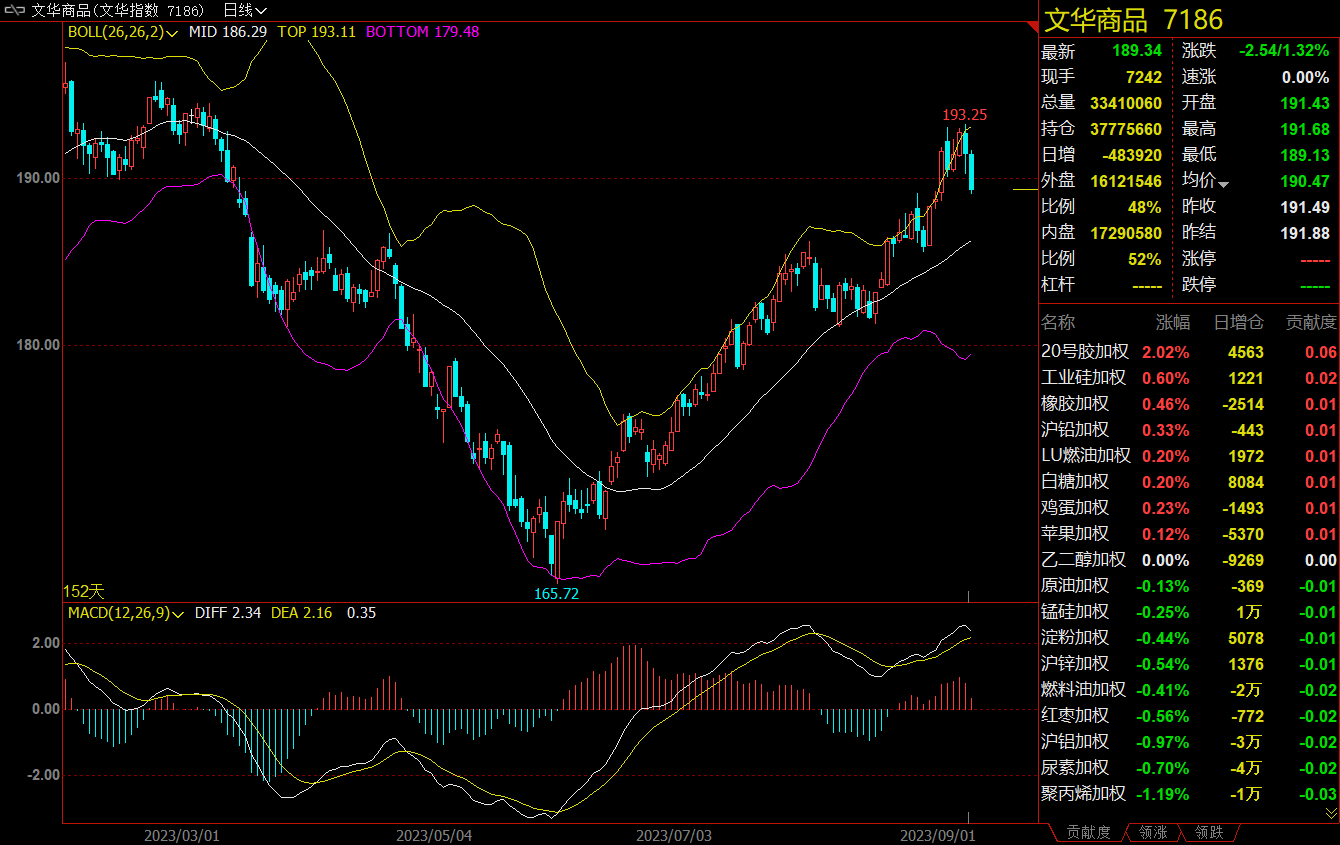Select the 沪铅加权 row
1340x845 pixels.
pyautogui.click(x=1189, y=430)
